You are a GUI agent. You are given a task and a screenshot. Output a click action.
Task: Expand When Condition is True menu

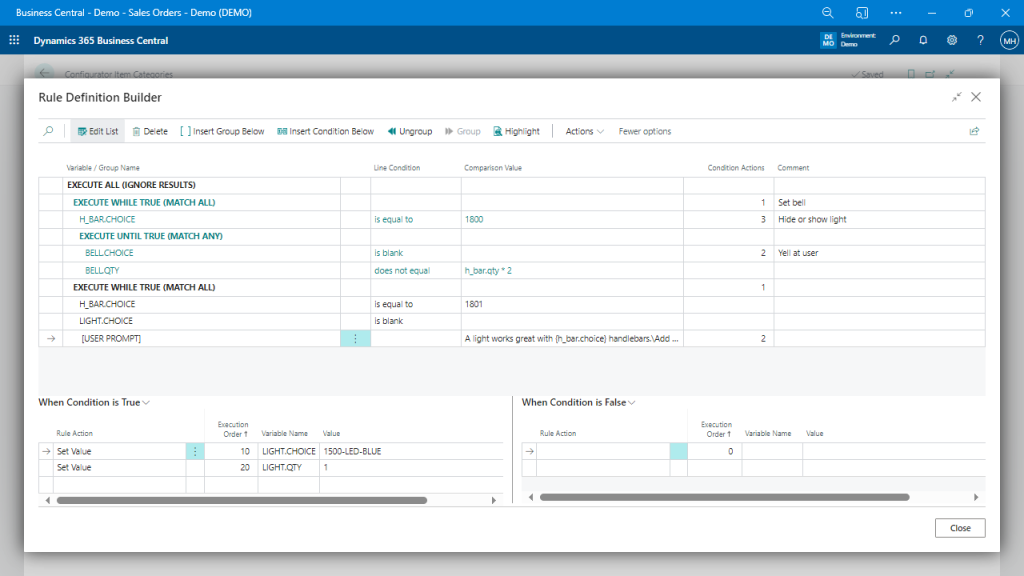click(x=94, y=402)
